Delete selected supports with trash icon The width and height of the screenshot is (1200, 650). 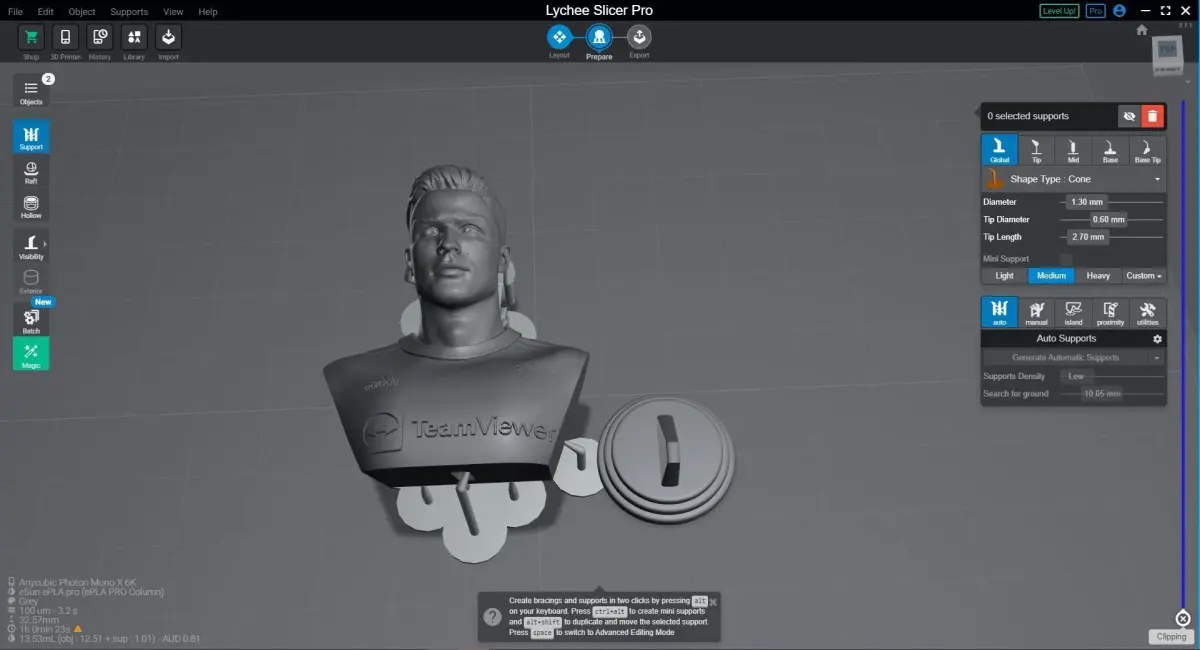tap(1153, 116)
